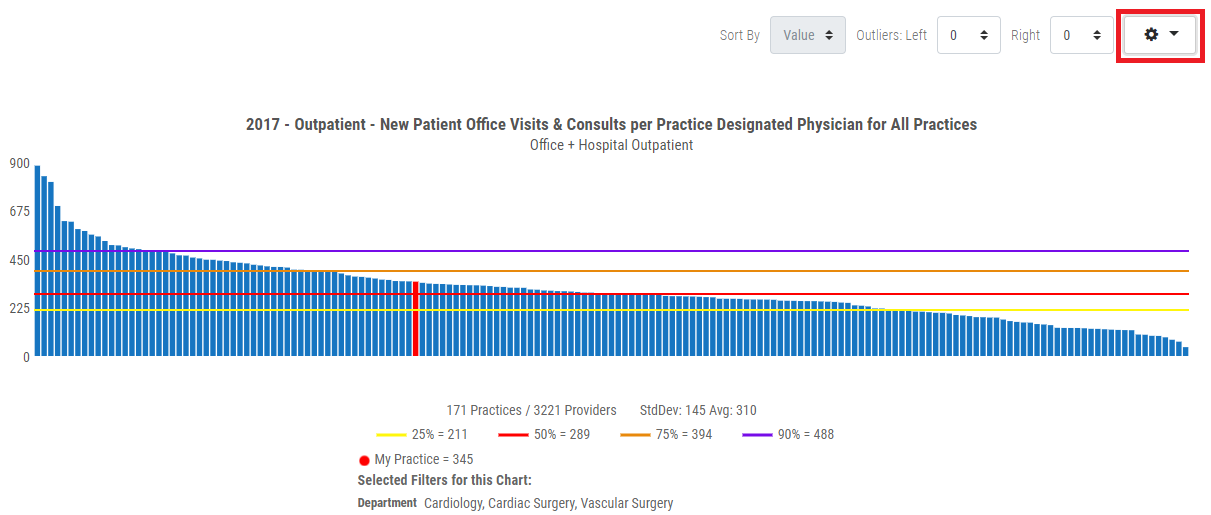Image resolution: width=1211 pixels, height=515 pixels.
Task: Click the red 50% legend line swatch
Action: click(514, 435)
